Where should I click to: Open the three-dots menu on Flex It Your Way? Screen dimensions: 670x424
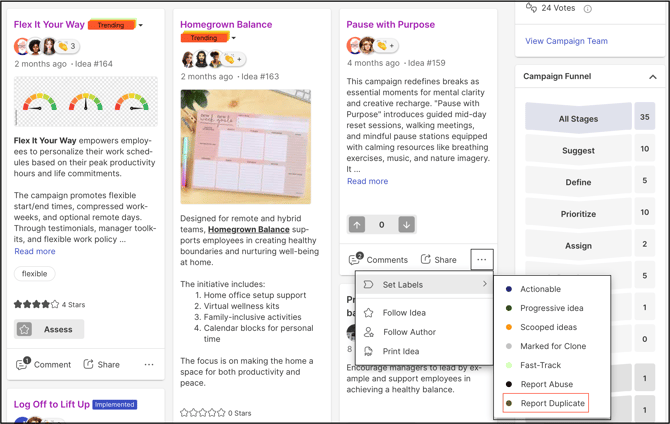149,365
